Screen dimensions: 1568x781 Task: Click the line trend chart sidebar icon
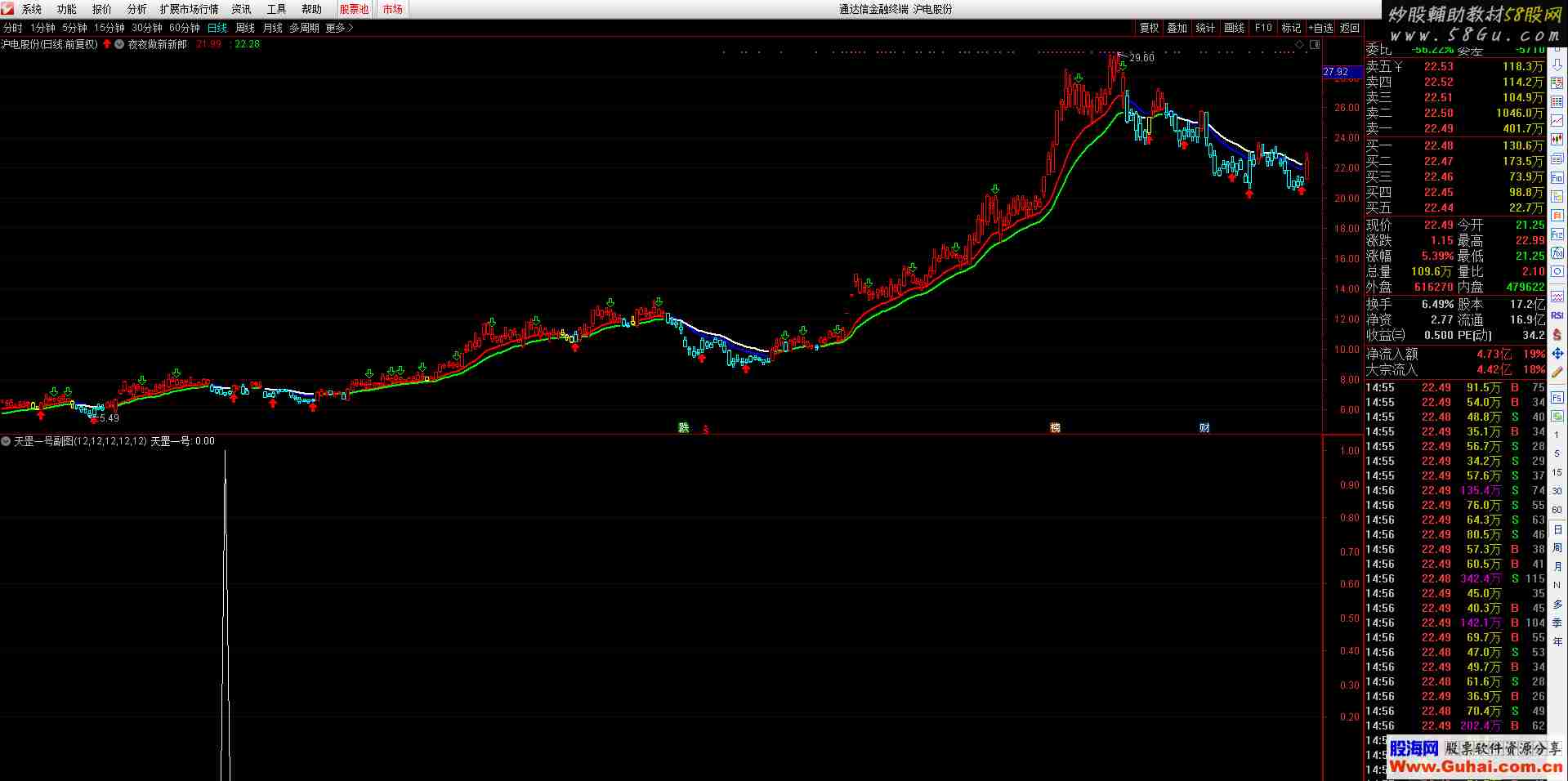point(1557,119)
